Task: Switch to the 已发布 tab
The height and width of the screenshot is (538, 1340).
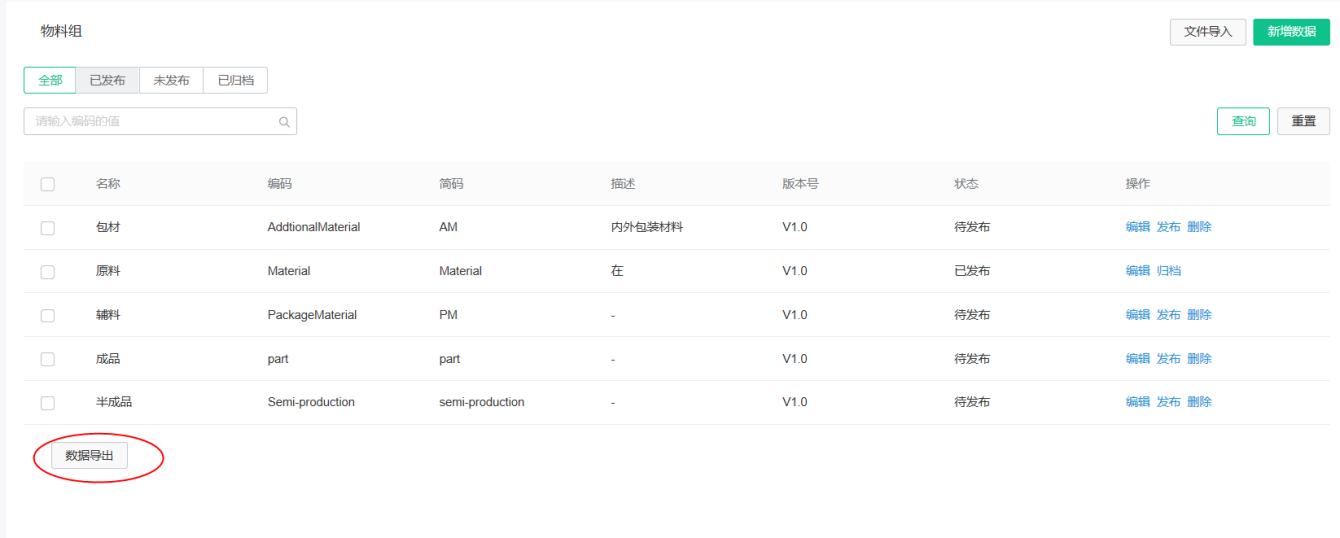Action: tap(107, 80)
